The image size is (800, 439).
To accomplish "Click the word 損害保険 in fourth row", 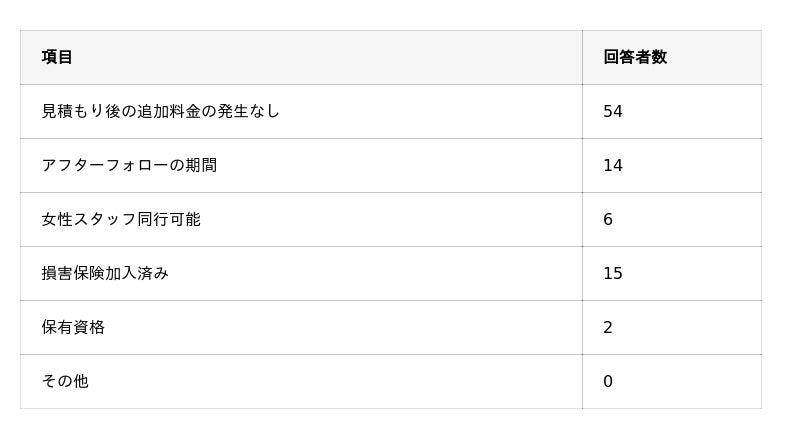I will coord(73,273).
